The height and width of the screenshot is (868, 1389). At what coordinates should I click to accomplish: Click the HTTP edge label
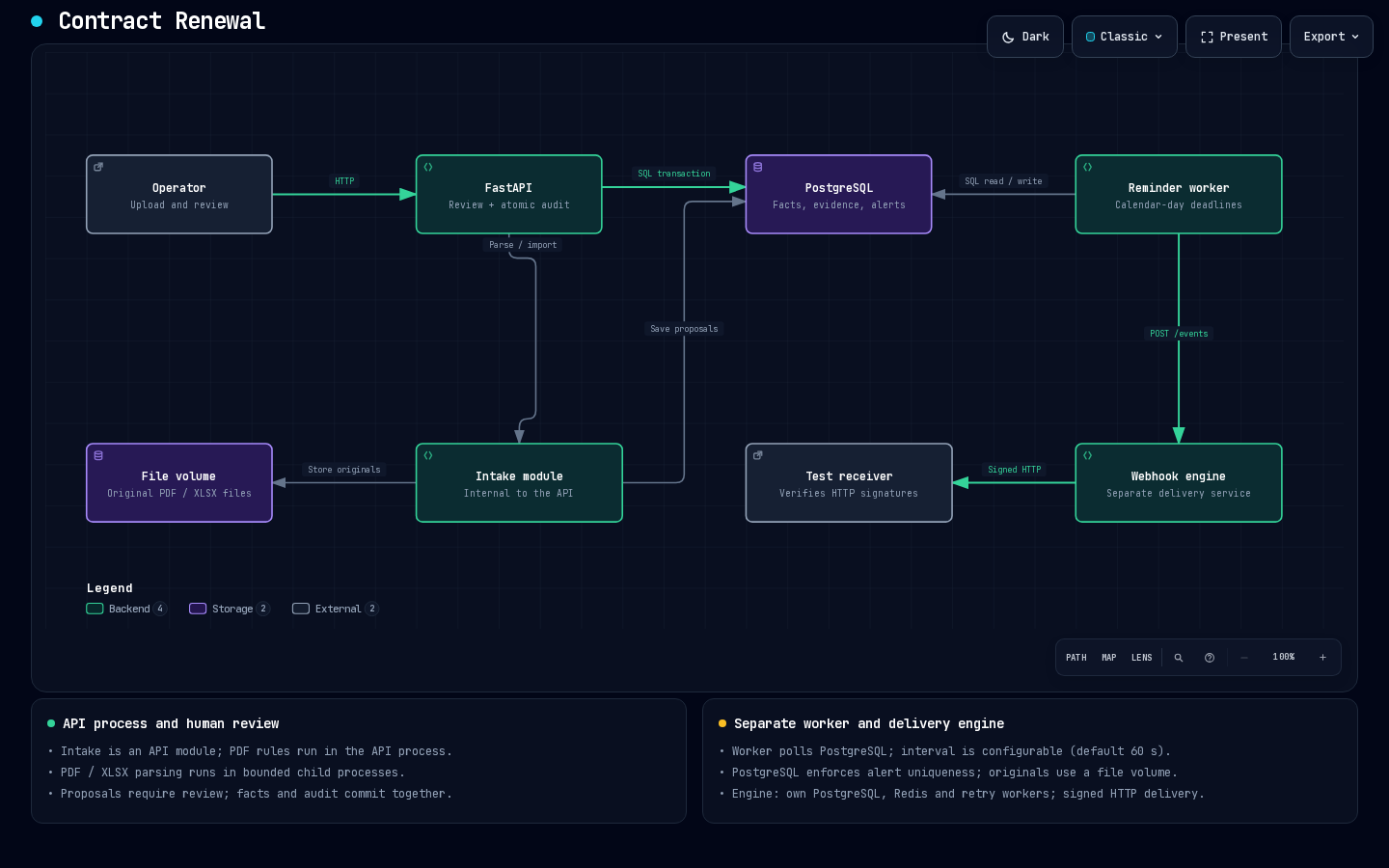(x=344, y=181)
